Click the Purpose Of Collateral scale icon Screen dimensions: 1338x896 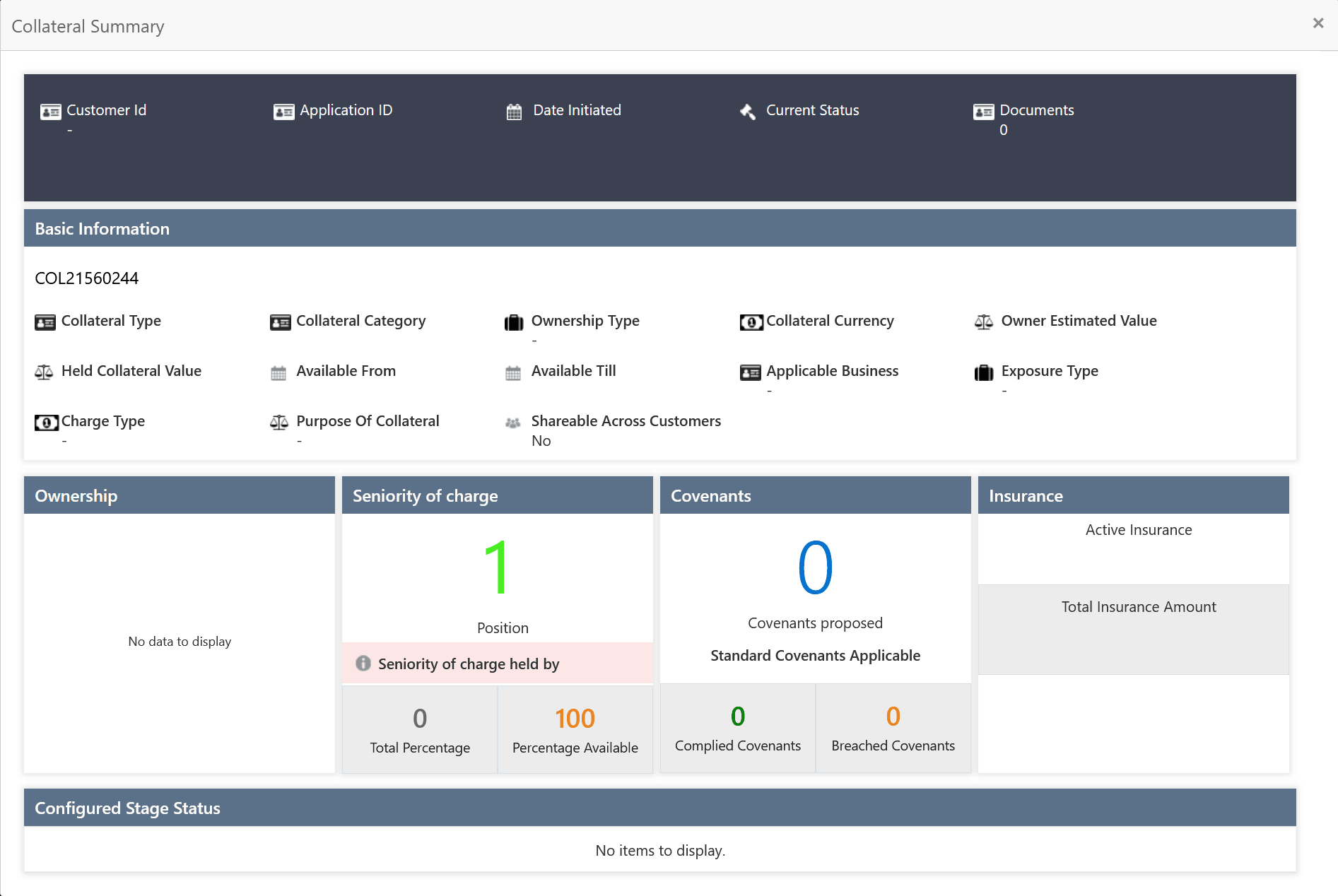(279, 423)
